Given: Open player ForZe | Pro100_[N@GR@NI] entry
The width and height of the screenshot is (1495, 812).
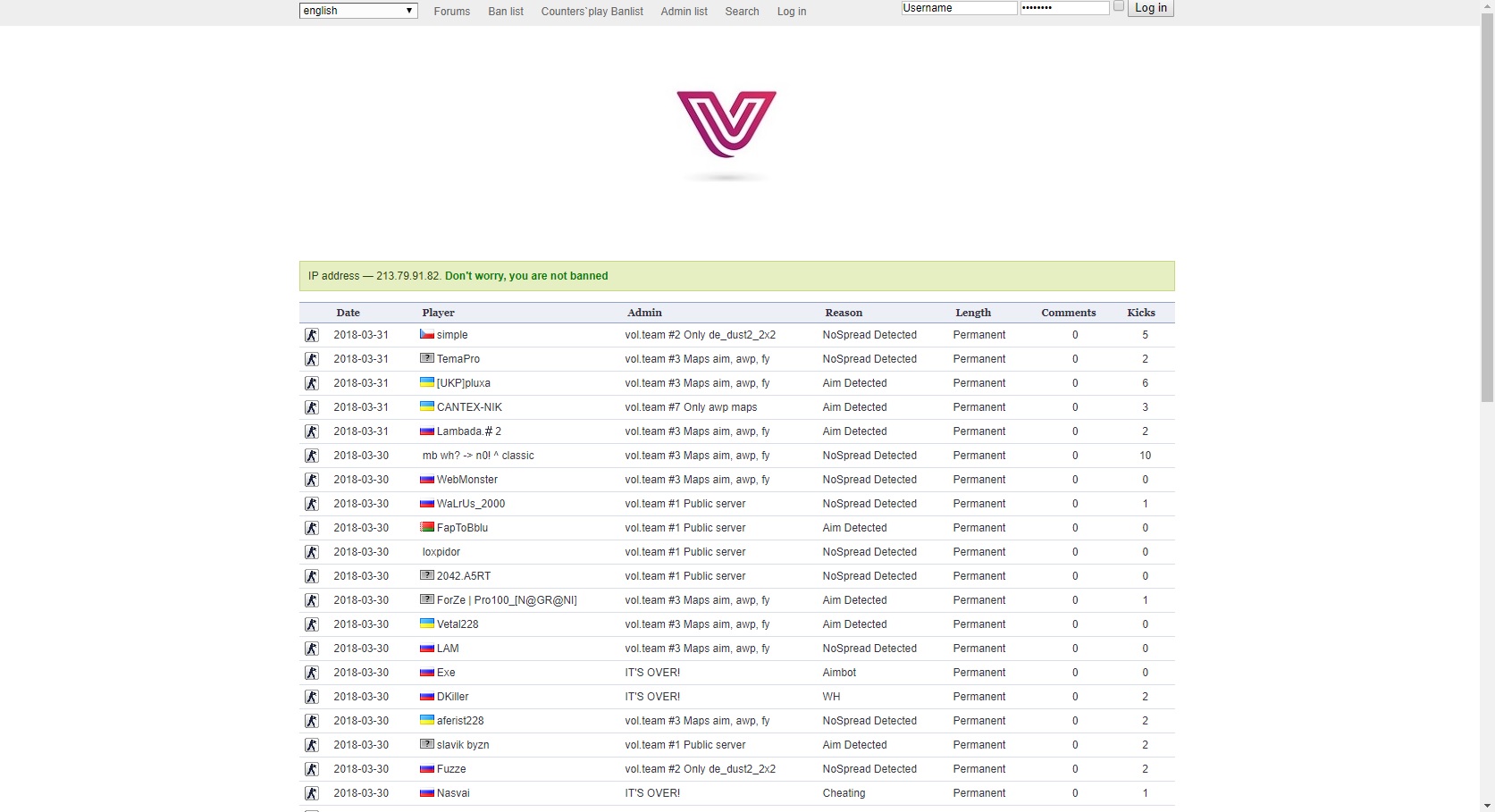Looking at the screenshot, I should pos(507,600).
